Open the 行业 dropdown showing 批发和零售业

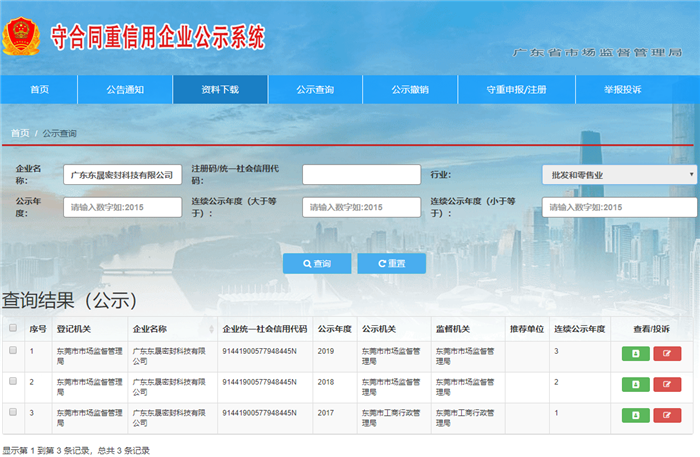coord(619,175)
